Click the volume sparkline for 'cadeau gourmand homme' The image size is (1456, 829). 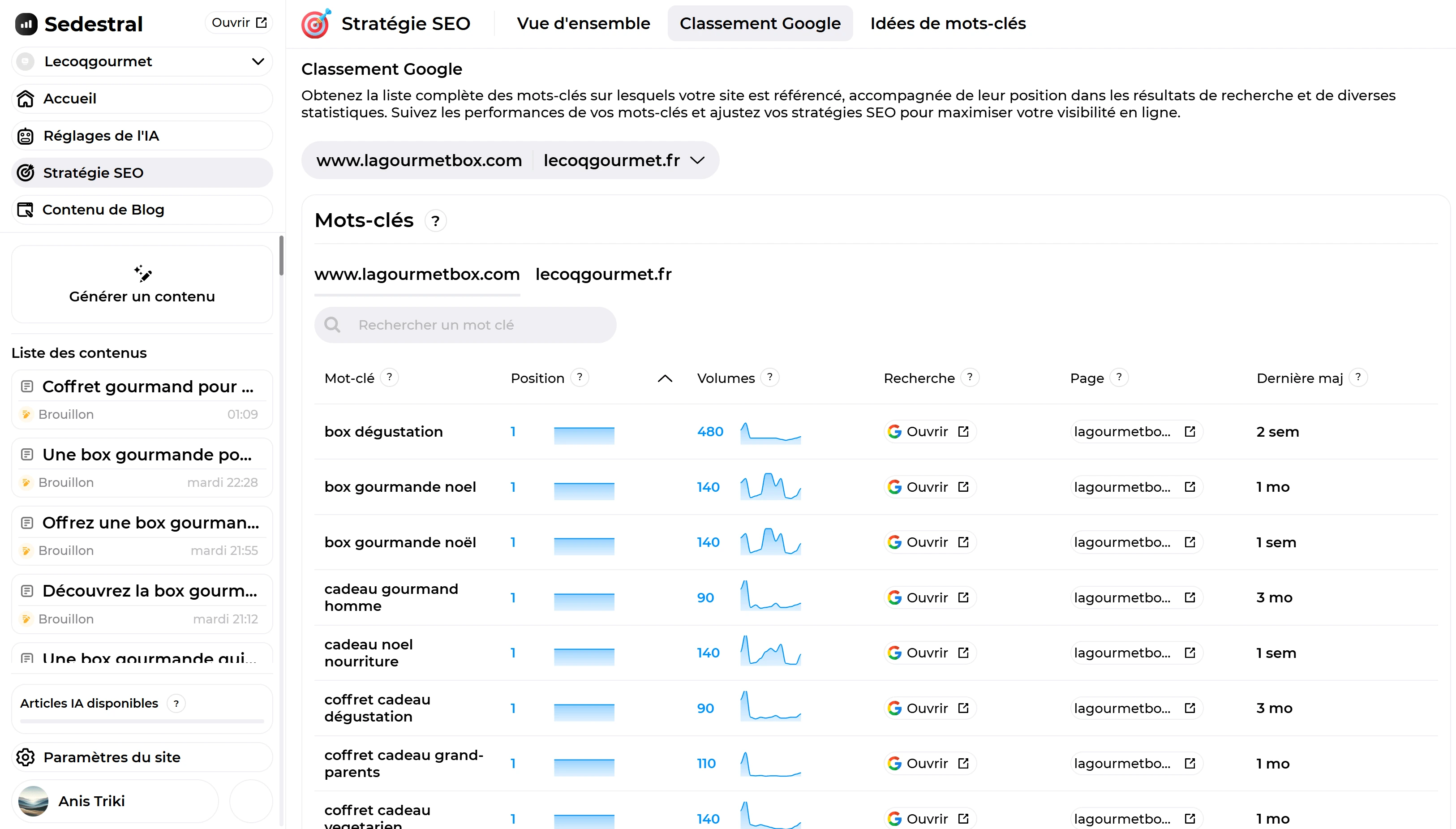(x=771, y=596)
